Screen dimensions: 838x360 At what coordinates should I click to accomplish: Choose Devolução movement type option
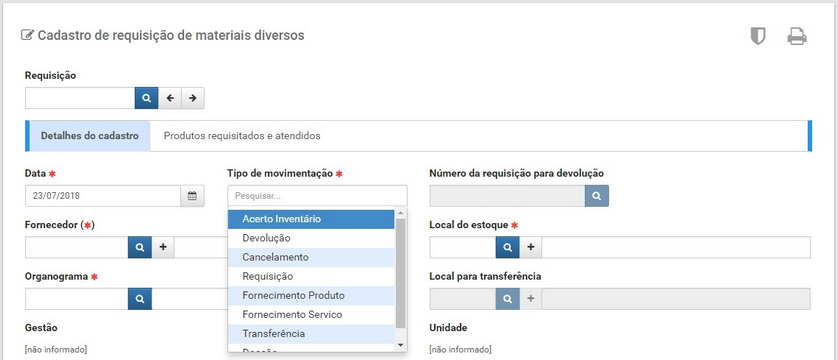(x=311, y=238)
